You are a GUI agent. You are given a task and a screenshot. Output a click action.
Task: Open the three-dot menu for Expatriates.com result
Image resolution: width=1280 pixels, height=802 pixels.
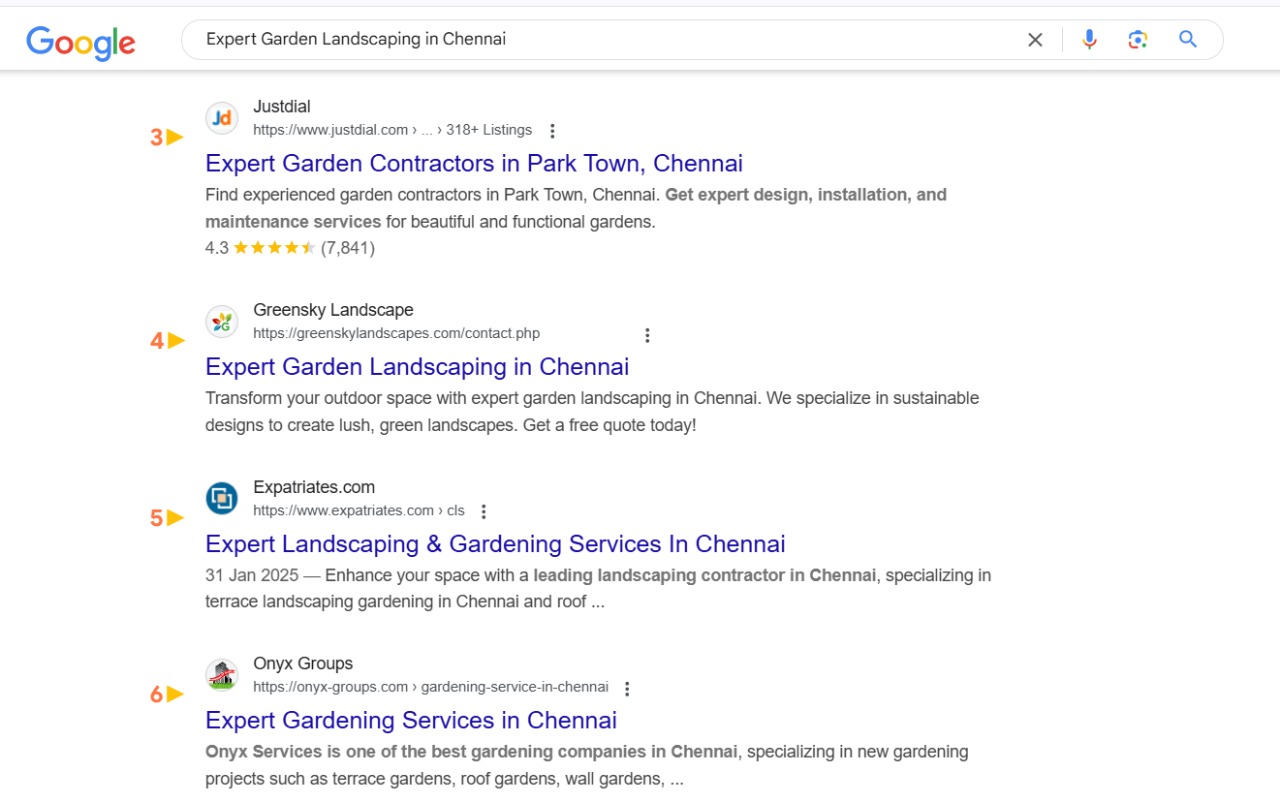click(x=484, y=511)
